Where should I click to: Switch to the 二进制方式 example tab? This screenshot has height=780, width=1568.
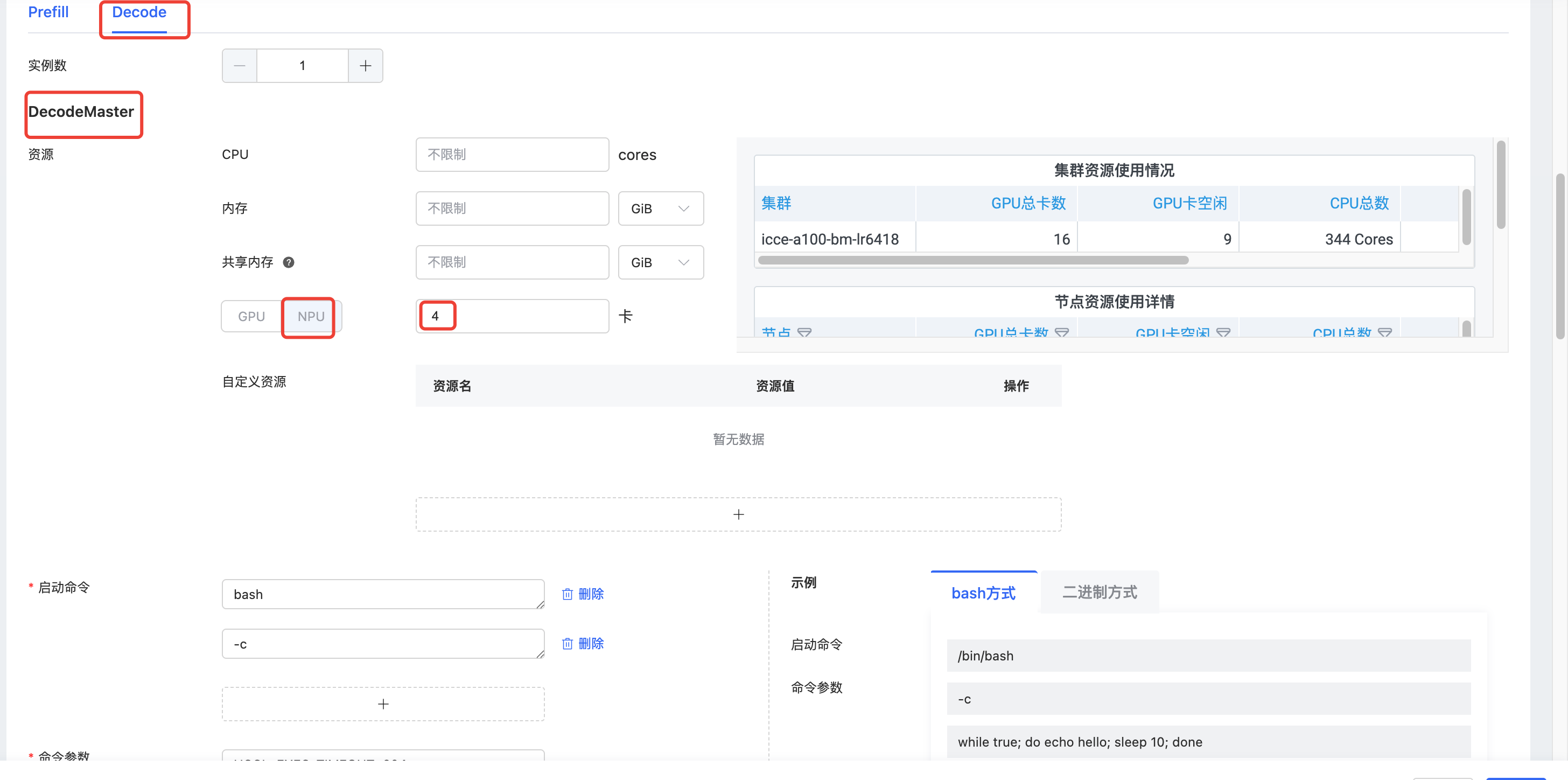click(1100, 592)
